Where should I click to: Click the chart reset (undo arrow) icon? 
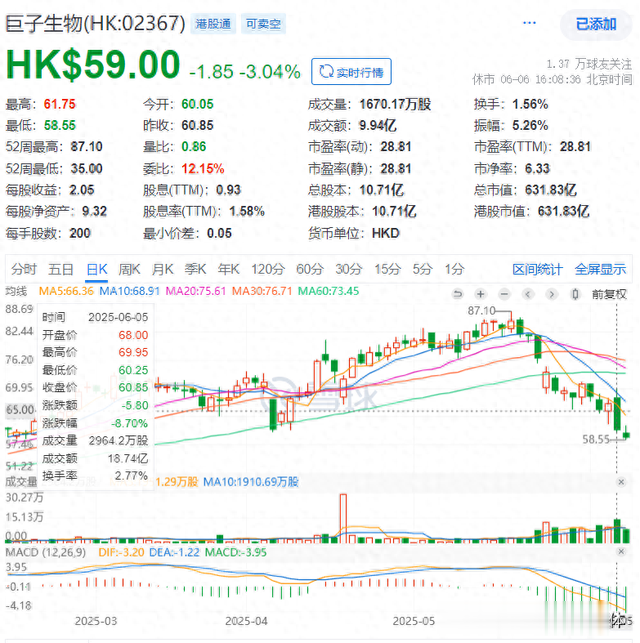[x=457, y=294]
